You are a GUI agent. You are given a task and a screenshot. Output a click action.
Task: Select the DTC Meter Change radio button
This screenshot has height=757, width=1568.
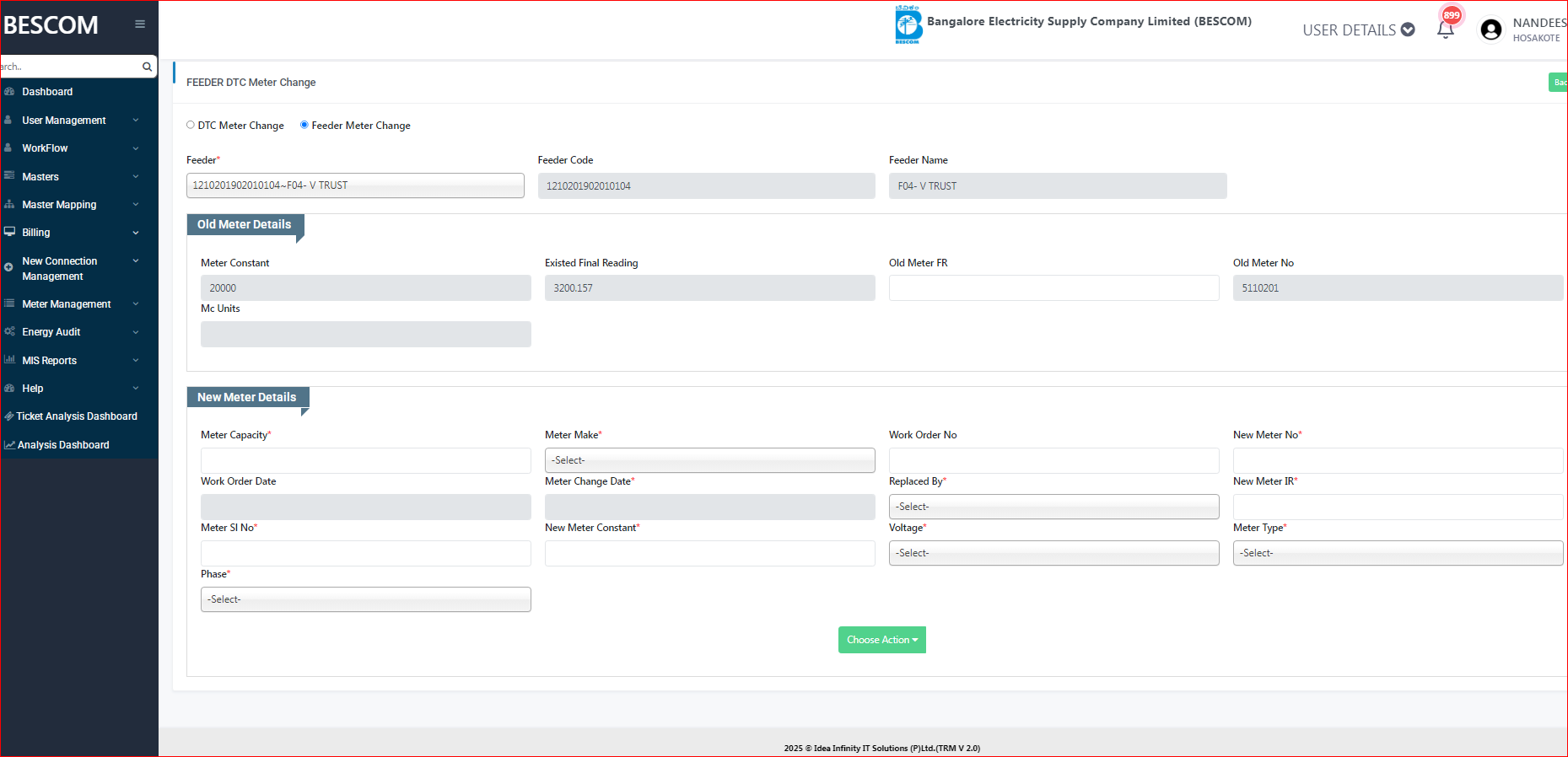pos(191,125)
